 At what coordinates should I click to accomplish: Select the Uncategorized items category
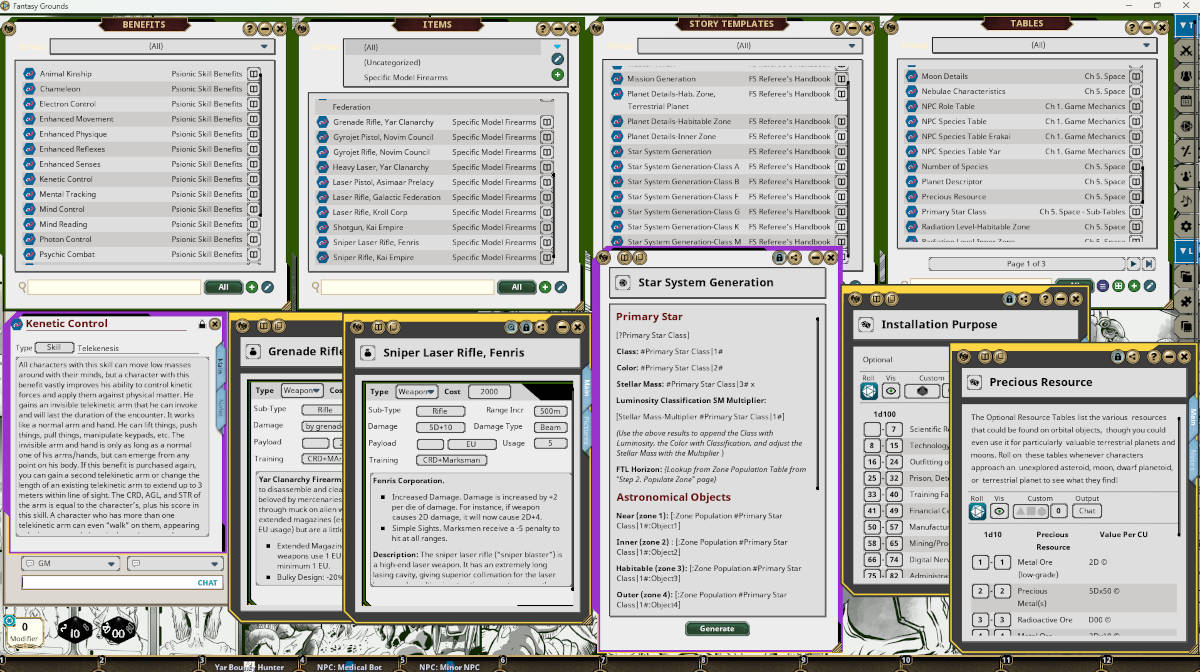point(392,62)
